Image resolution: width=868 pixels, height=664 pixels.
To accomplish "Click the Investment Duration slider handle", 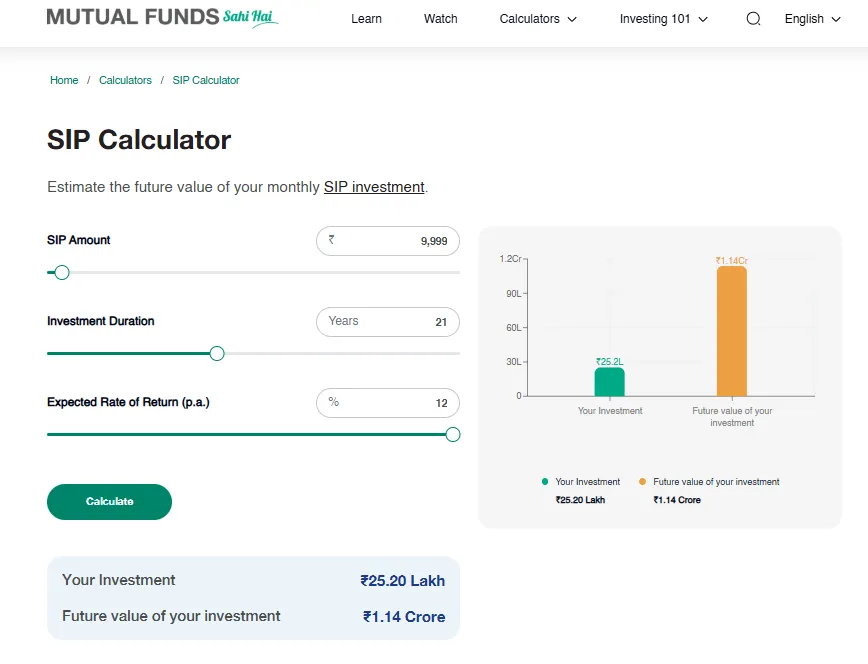I will click(217, 353).
